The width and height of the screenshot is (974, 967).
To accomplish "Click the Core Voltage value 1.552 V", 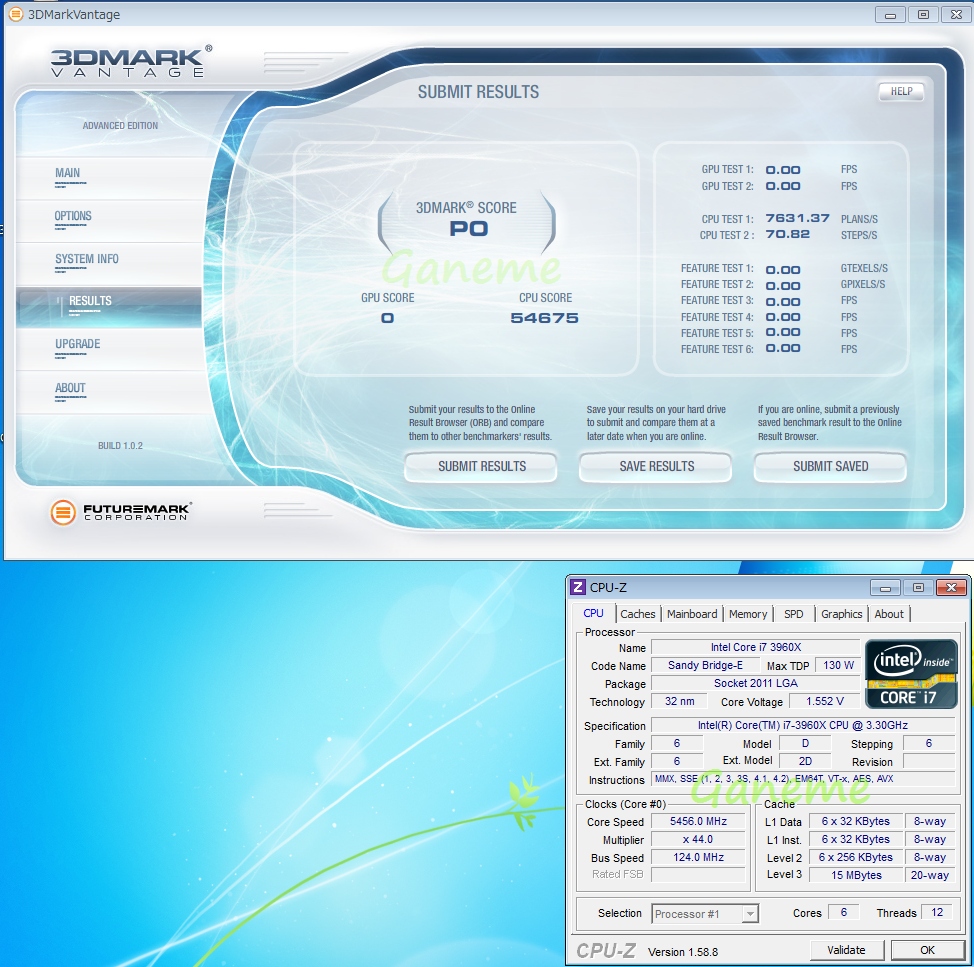I will 824,701.
